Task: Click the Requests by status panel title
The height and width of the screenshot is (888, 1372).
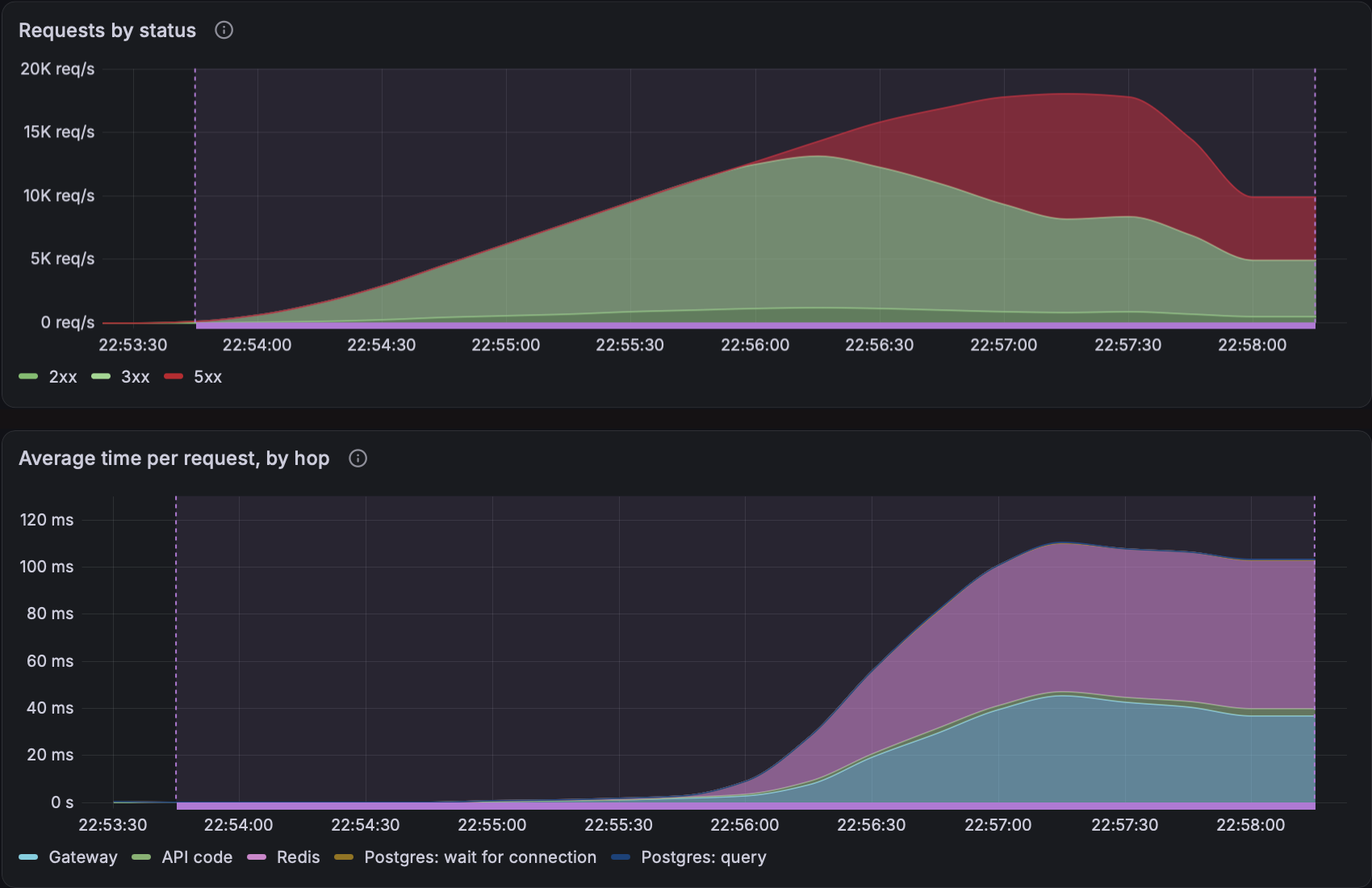Action: point(107,30)
